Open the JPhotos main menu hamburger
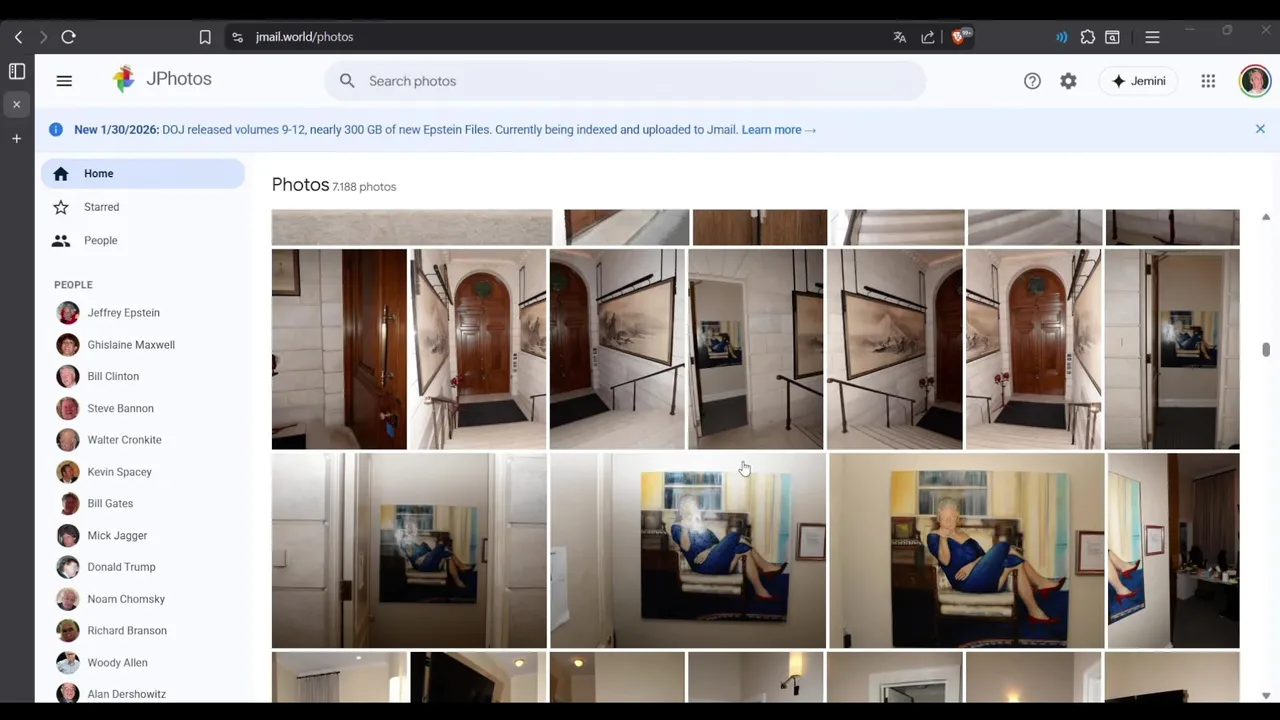 tap(64, 81)
